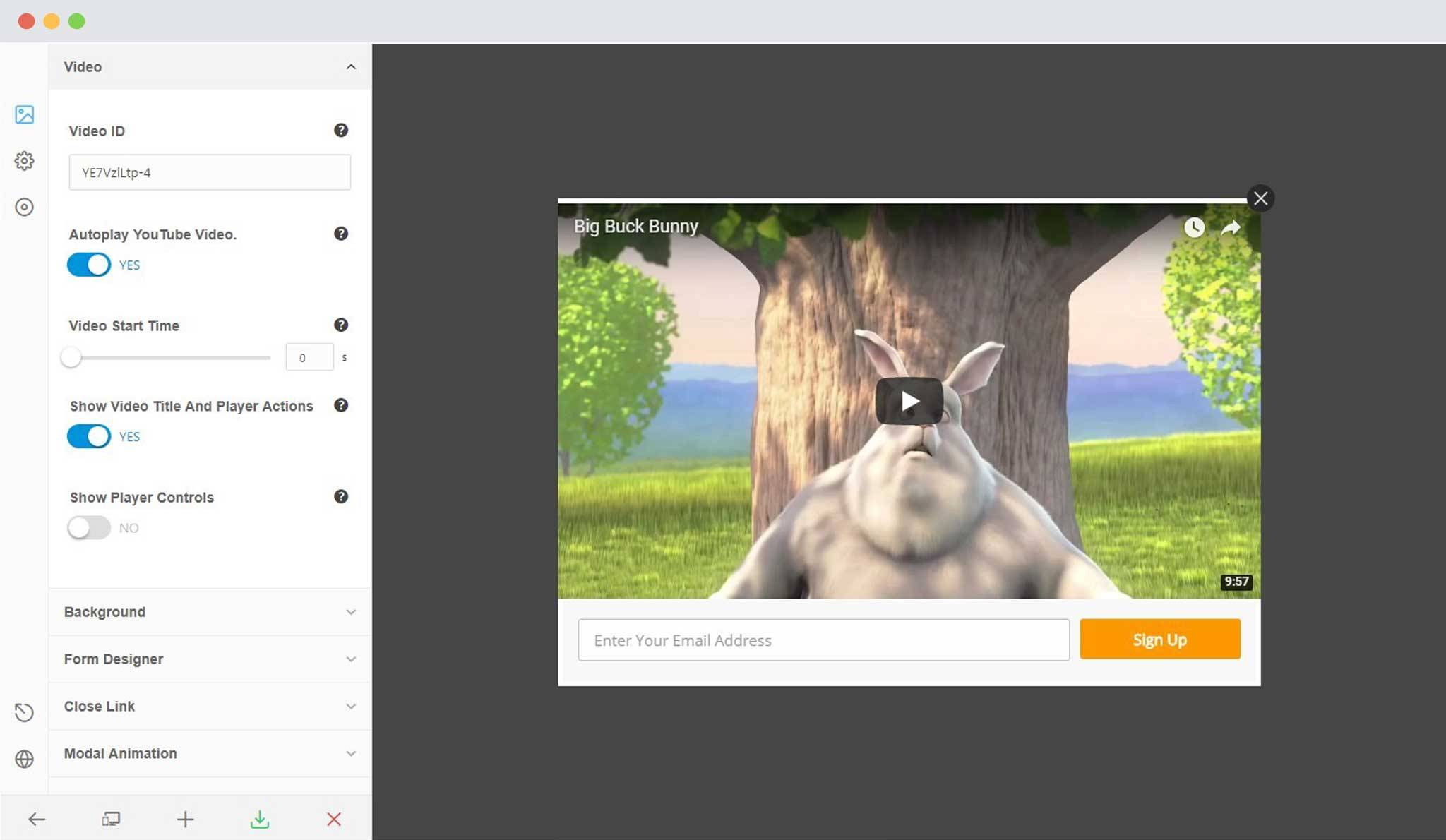This screenshot has width=1446, height=840.
Task: Disable Autoplay YouTube Video toggle
Action: (x=89, y=265)
